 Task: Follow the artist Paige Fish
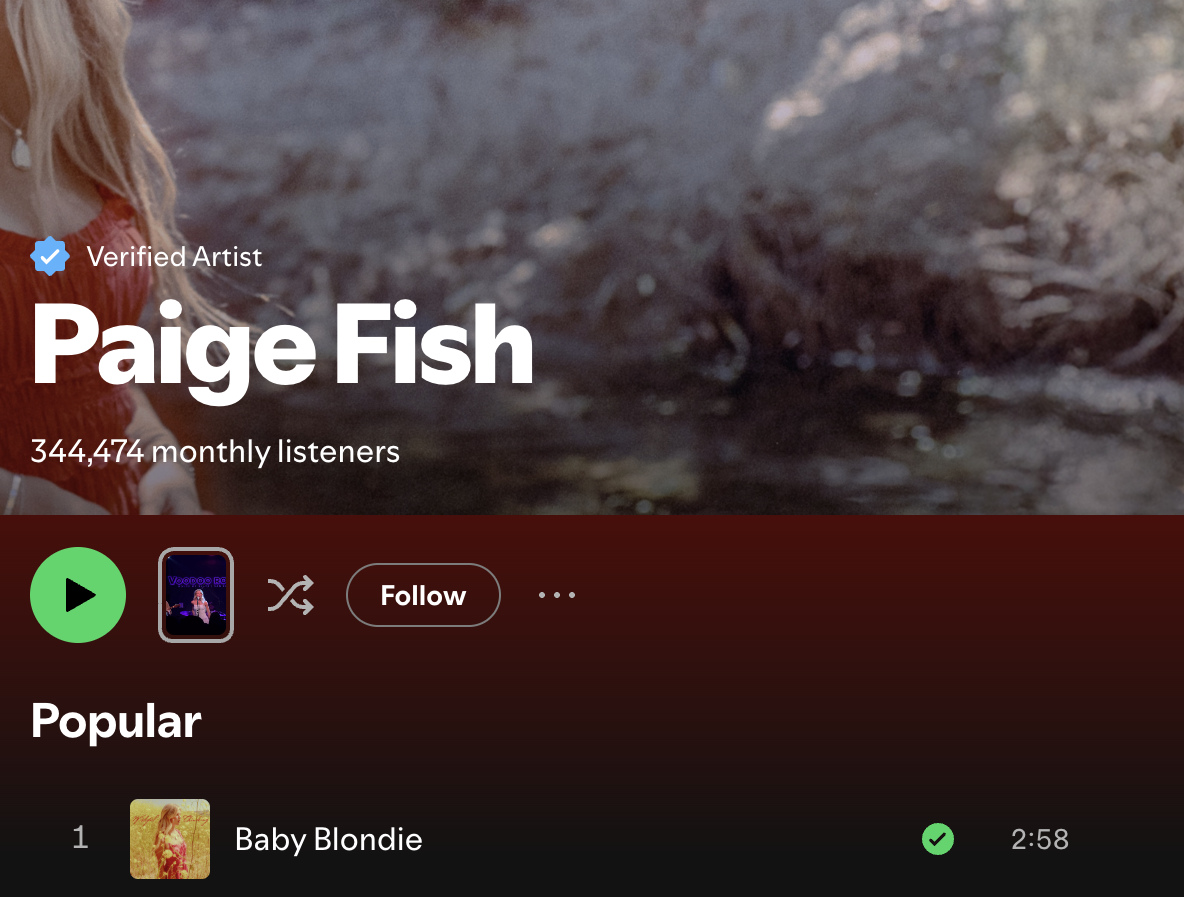coord(423,595)
